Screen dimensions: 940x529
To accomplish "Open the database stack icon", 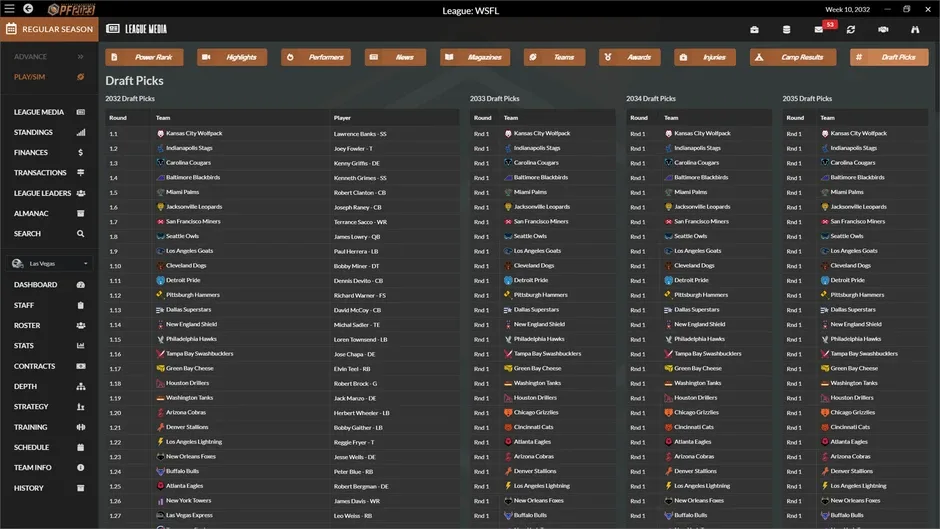I will [x=787, y=29].
